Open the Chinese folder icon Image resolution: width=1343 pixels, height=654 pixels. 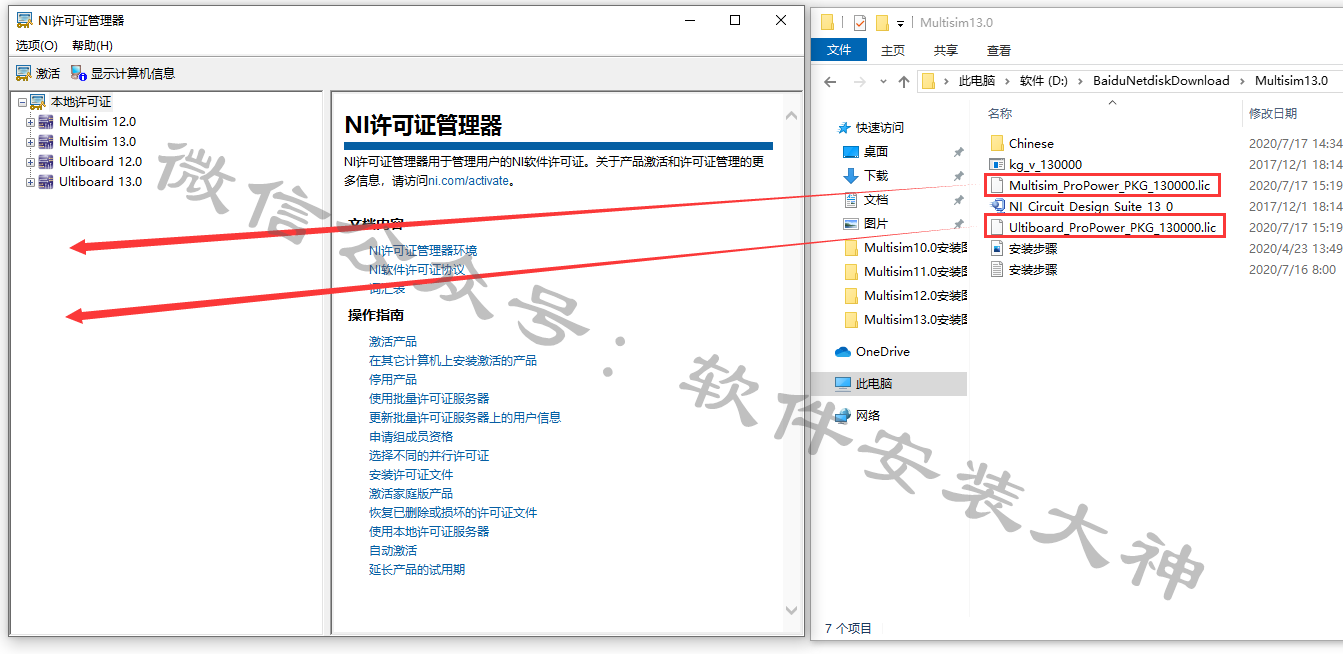coord(997,143)
